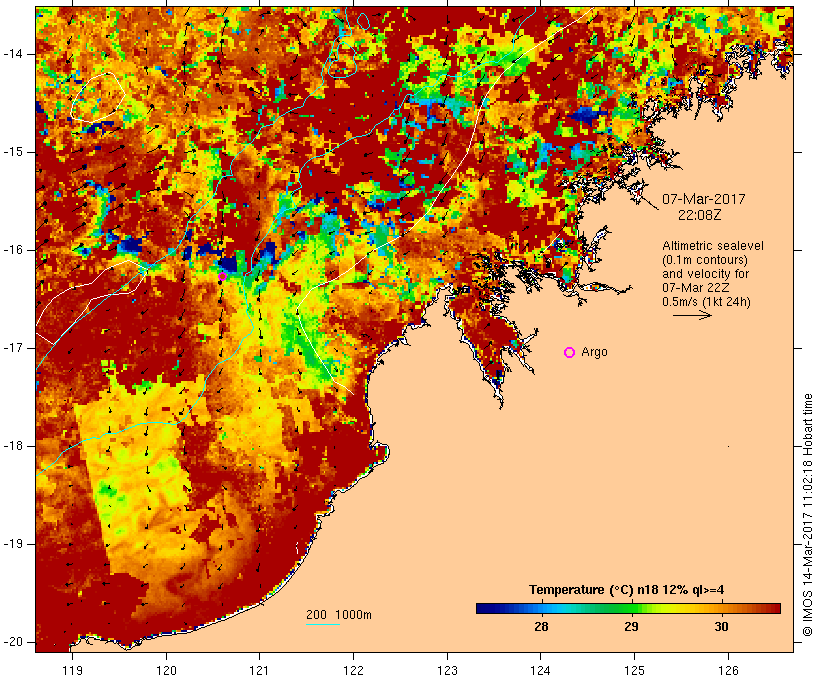Click '07-Mar 22Z' legend line

[x=696, y=288]
